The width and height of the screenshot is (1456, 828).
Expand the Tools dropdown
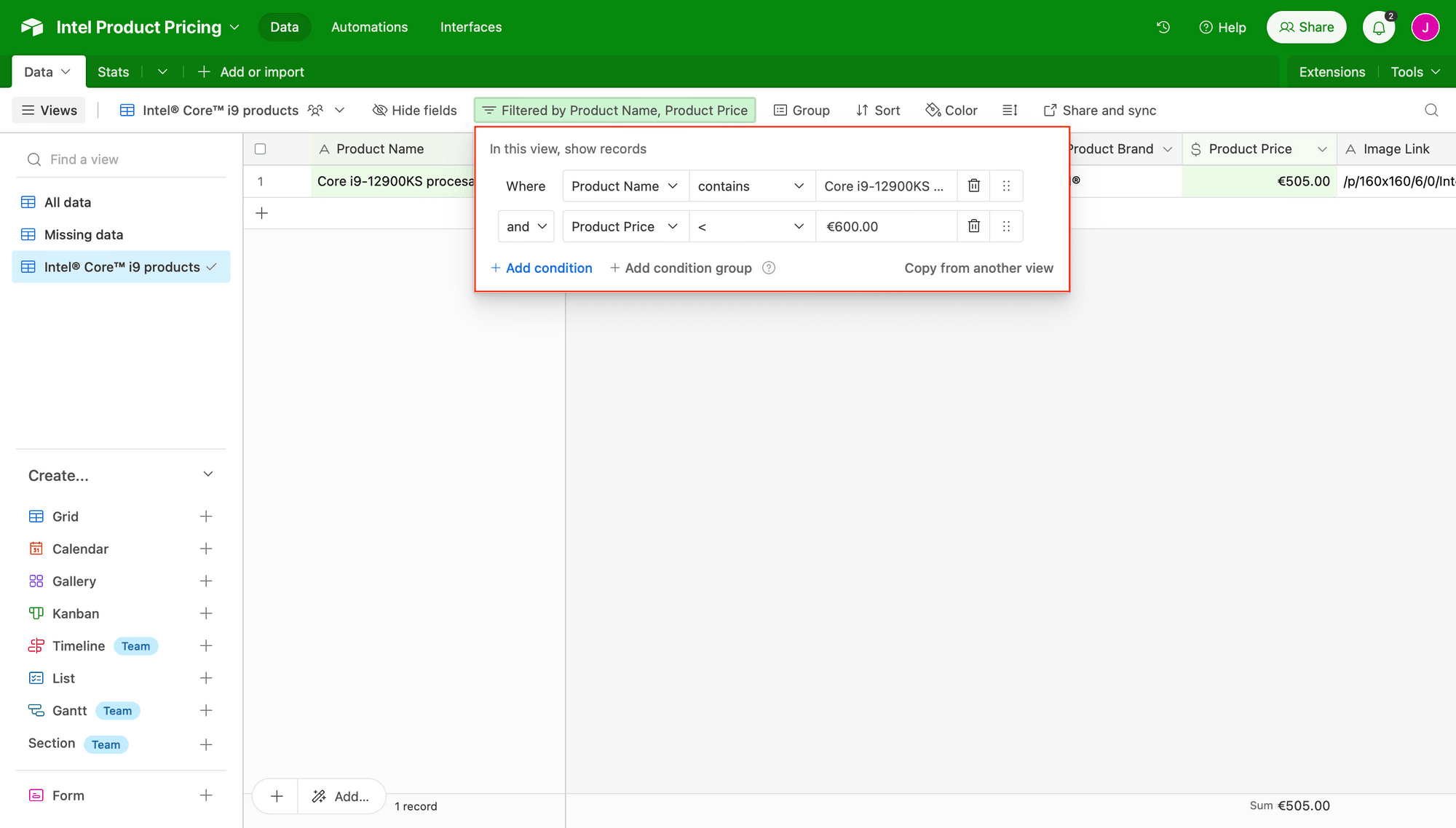(1412, 71)
